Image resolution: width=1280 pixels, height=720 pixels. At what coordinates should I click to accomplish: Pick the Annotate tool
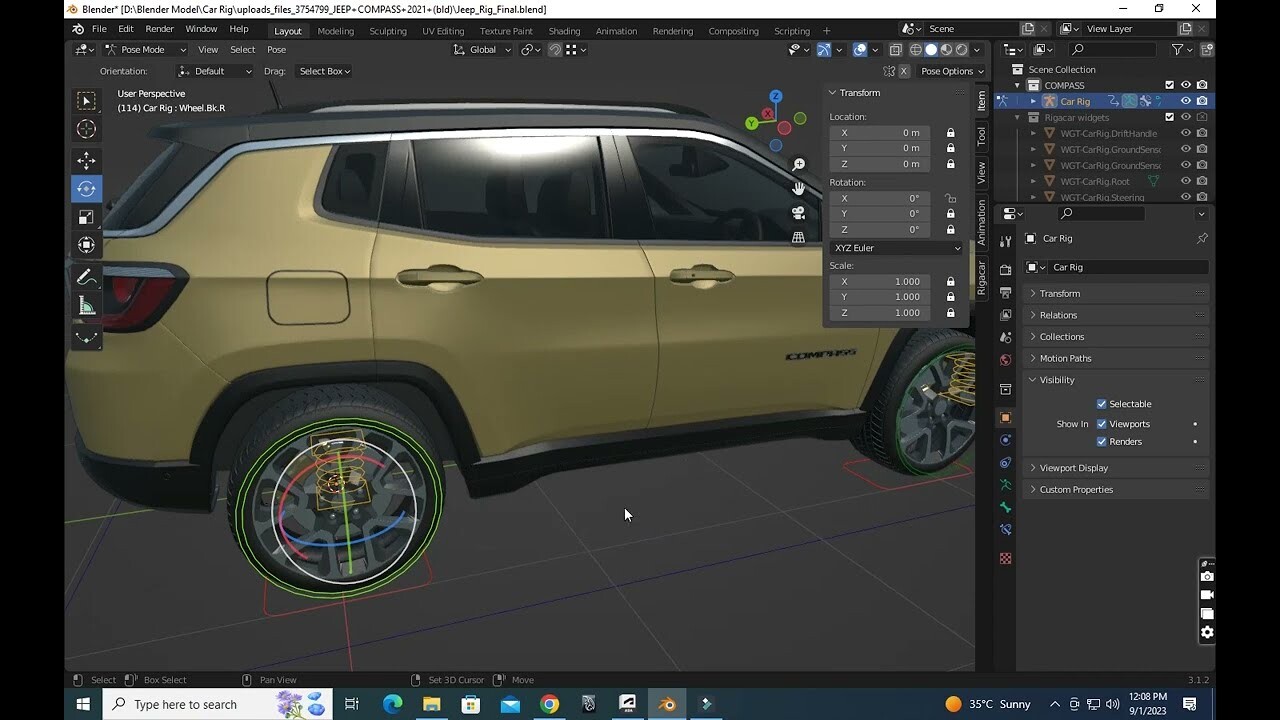pyautogui.click(x=86, y=276)
